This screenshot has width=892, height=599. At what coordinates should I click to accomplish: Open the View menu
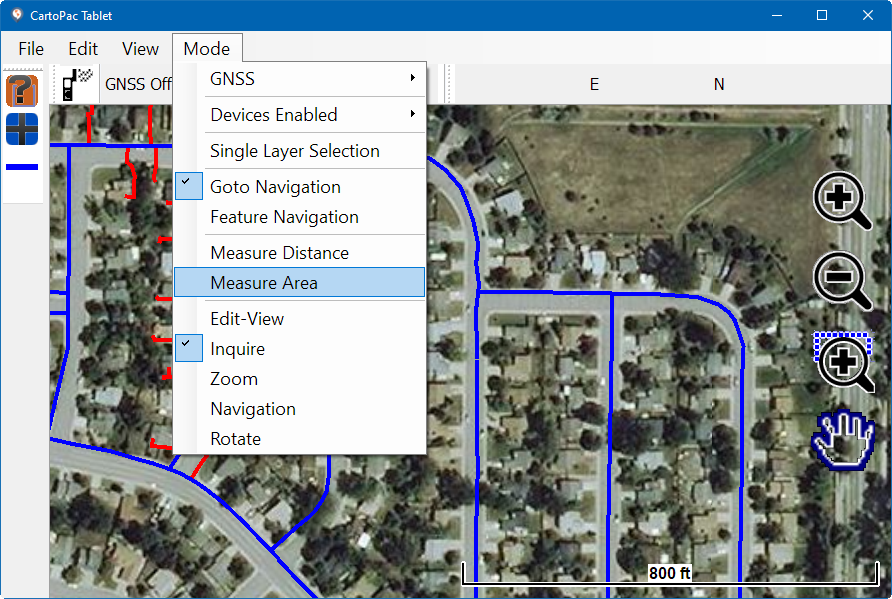(x=140, y=48)
